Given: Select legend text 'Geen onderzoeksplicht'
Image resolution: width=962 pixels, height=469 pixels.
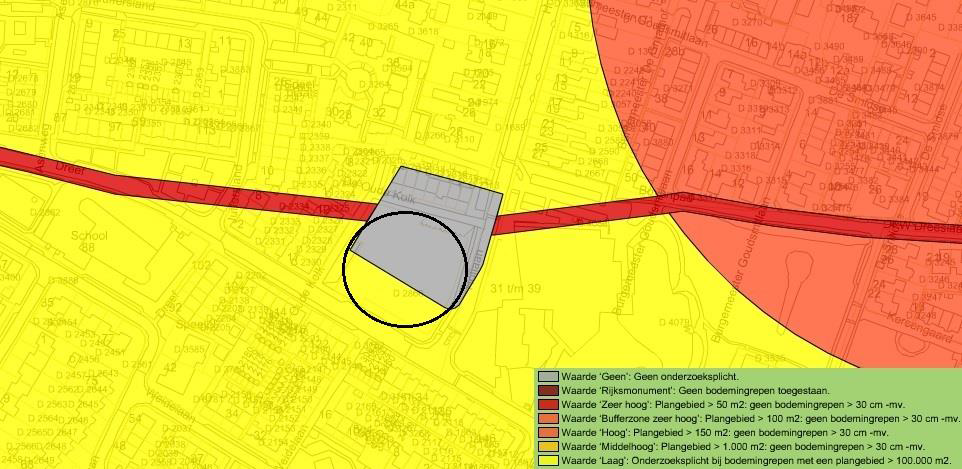Looking at the screenshot, I should [x=686, y=377].
